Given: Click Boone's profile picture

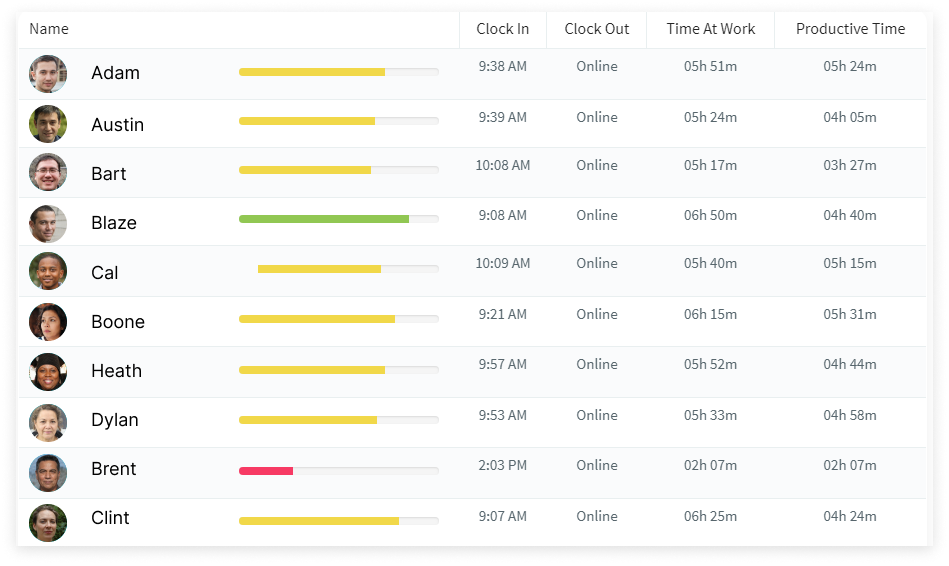Looking at the screenshot, I should click(48, 322).
